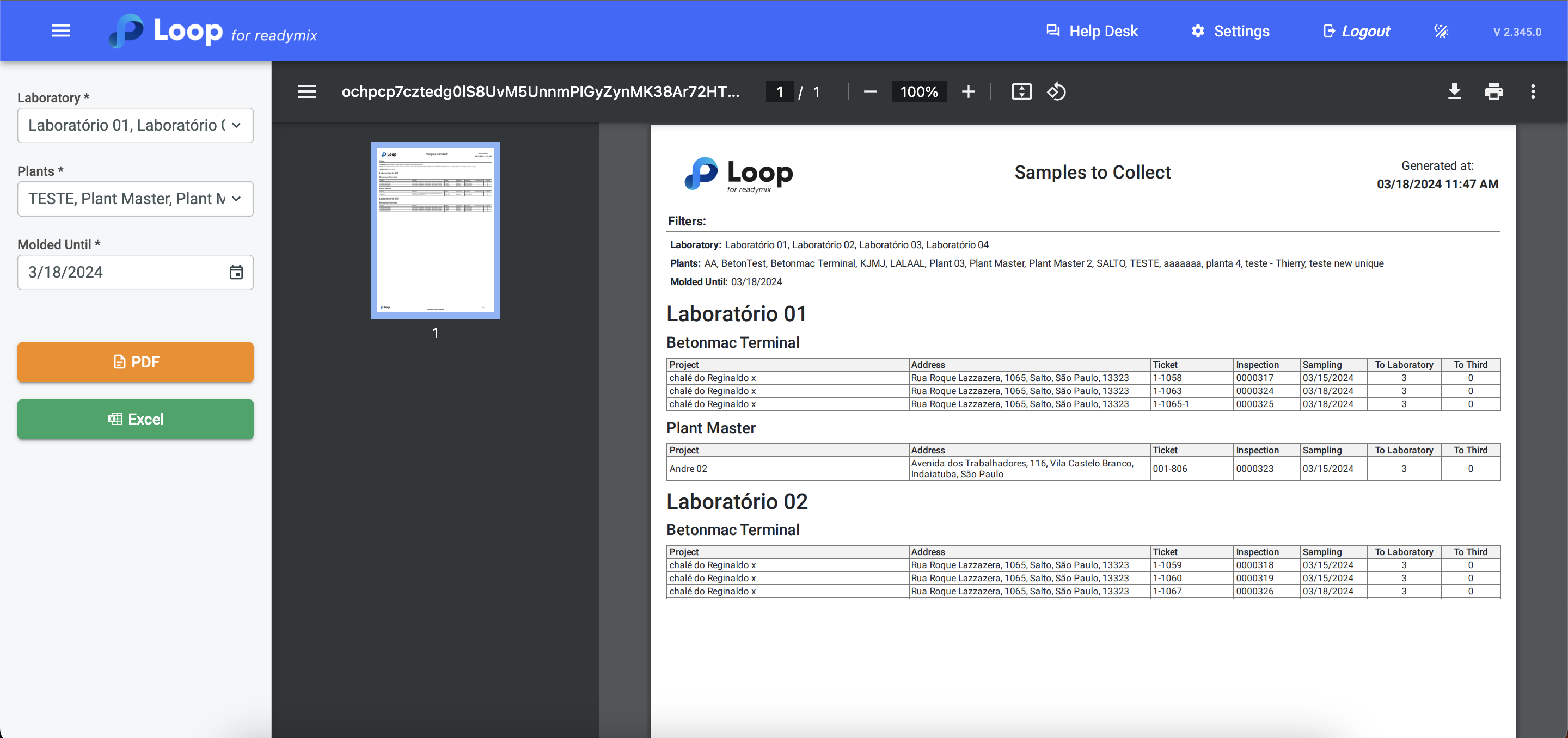Click the fit to page icon
The width and height of the screenshot is (1568, 738).
pos(1021,92)
